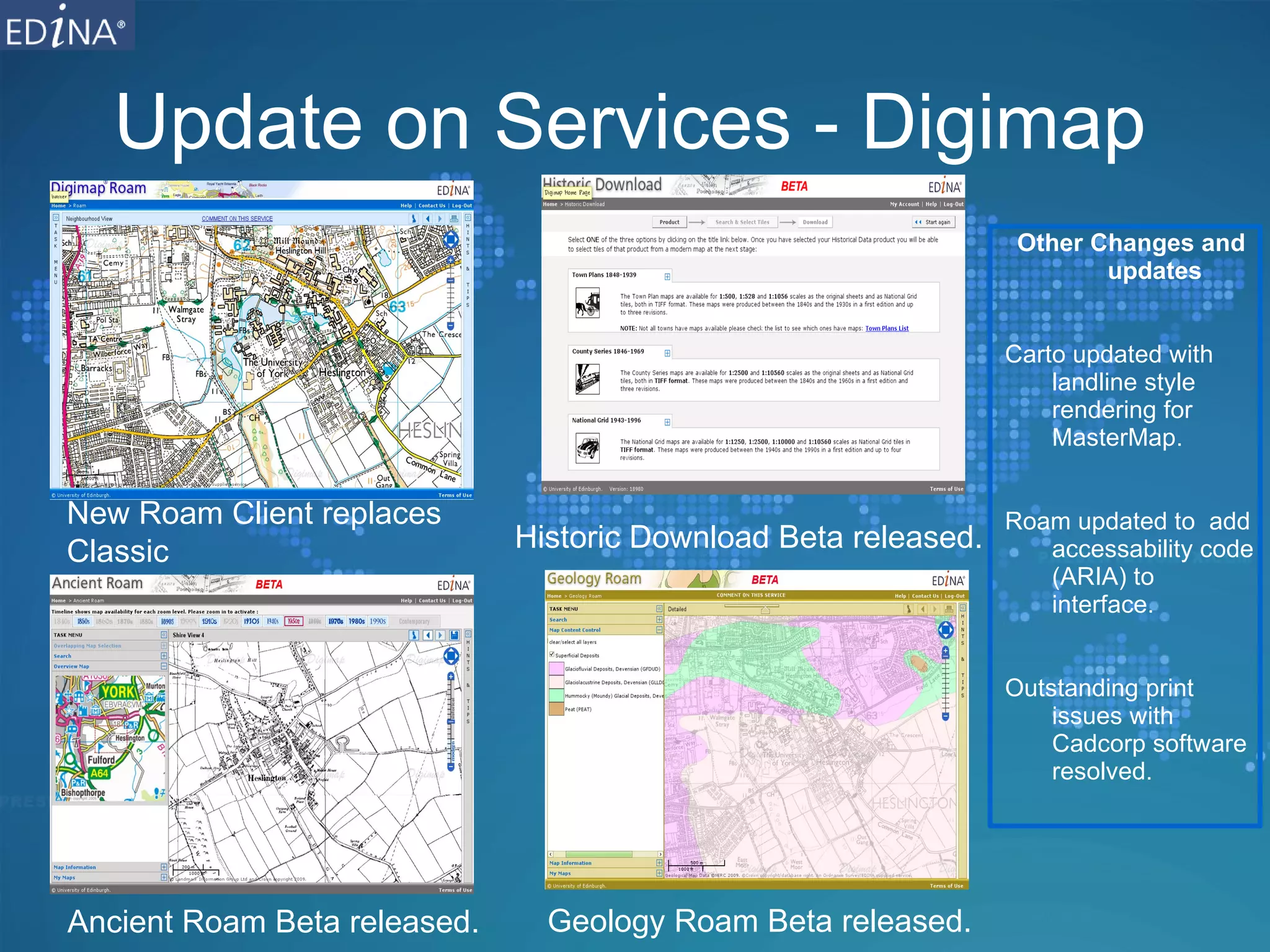Zoom out with minus icon in Digimap Roam
1270x952 pixels.
pos(451,326)
